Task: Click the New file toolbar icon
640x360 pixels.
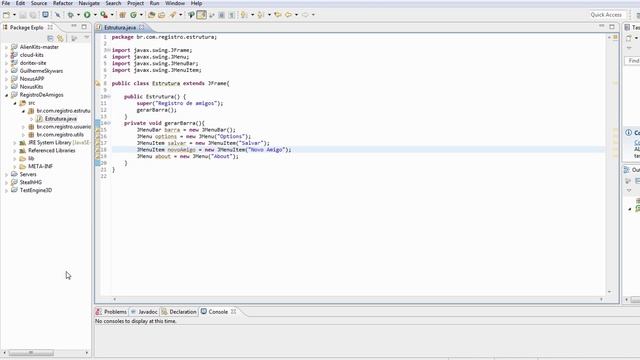Action: coord(7,15)
